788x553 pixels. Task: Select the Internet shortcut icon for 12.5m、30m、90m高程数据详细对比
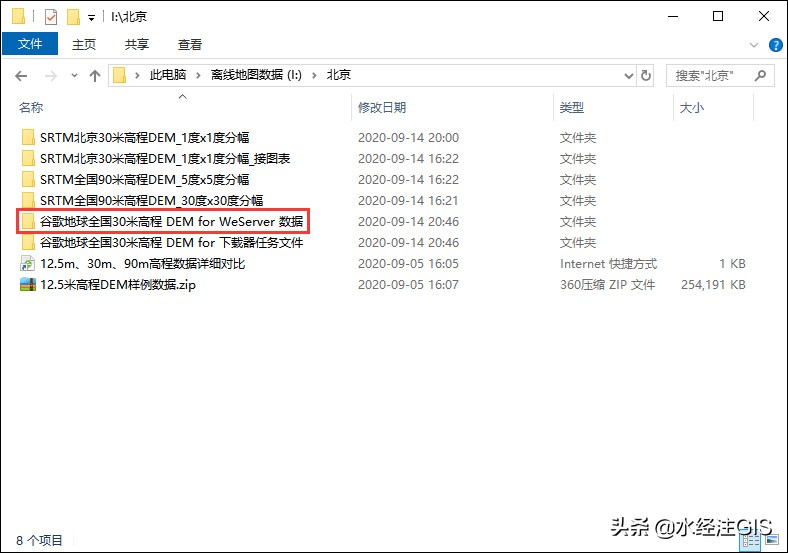coord(28,263)
